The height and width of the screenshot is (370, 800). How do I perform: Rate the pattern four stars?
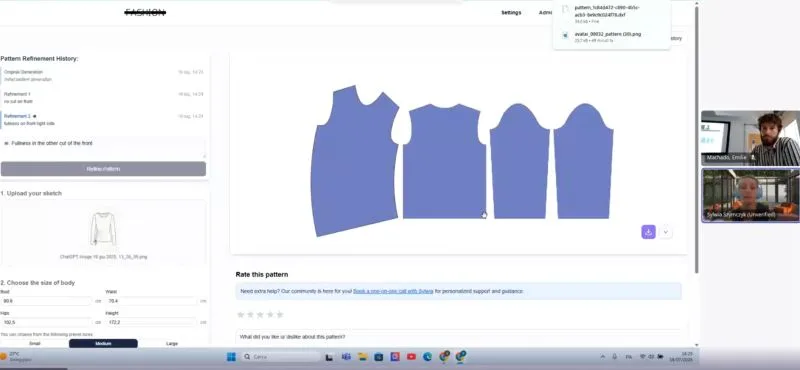tap(270, 314)
